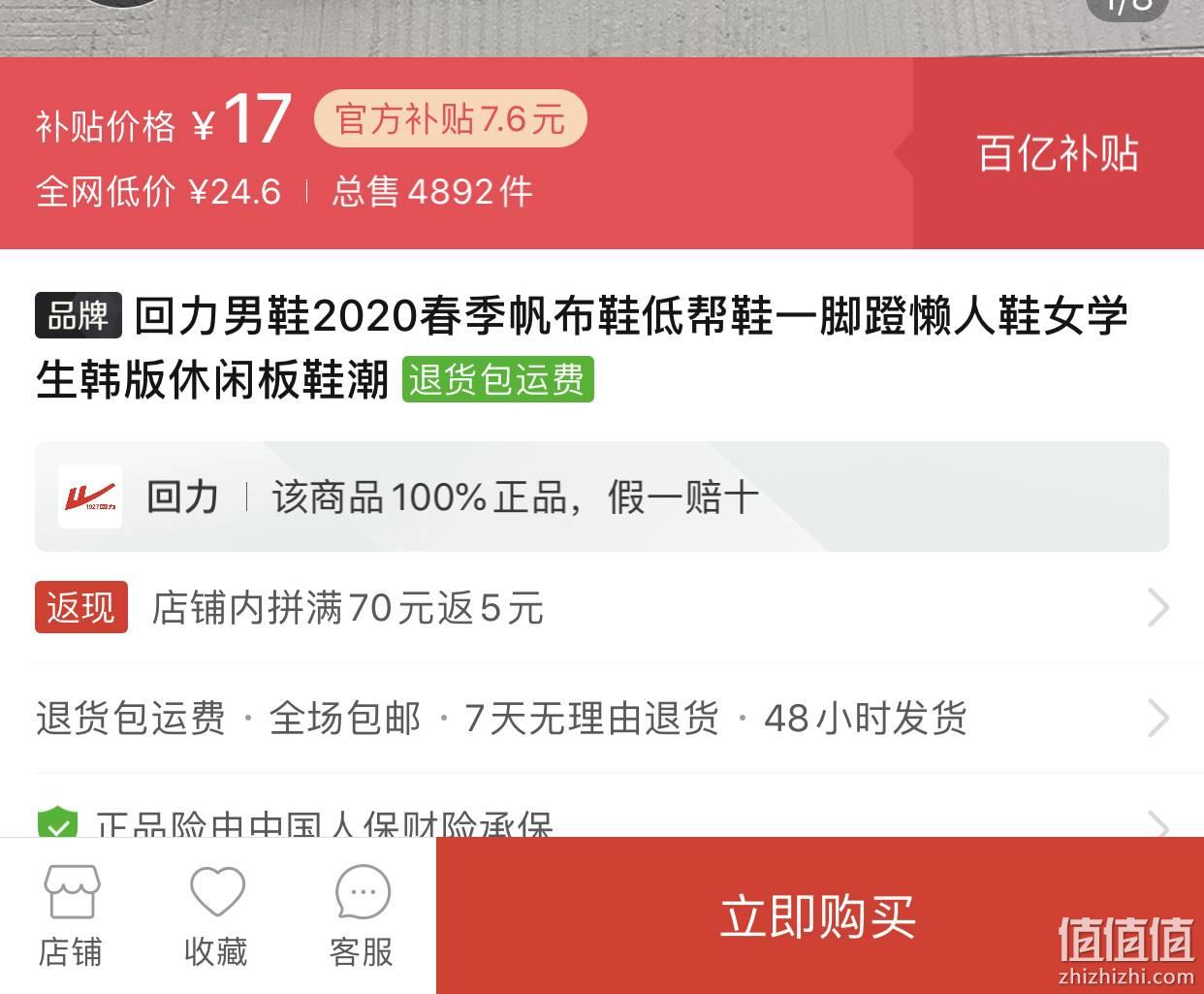Click 立即购买 buy now button
Image resolution: width=1204 pixels, height=994 pixels.
point(820,915)
